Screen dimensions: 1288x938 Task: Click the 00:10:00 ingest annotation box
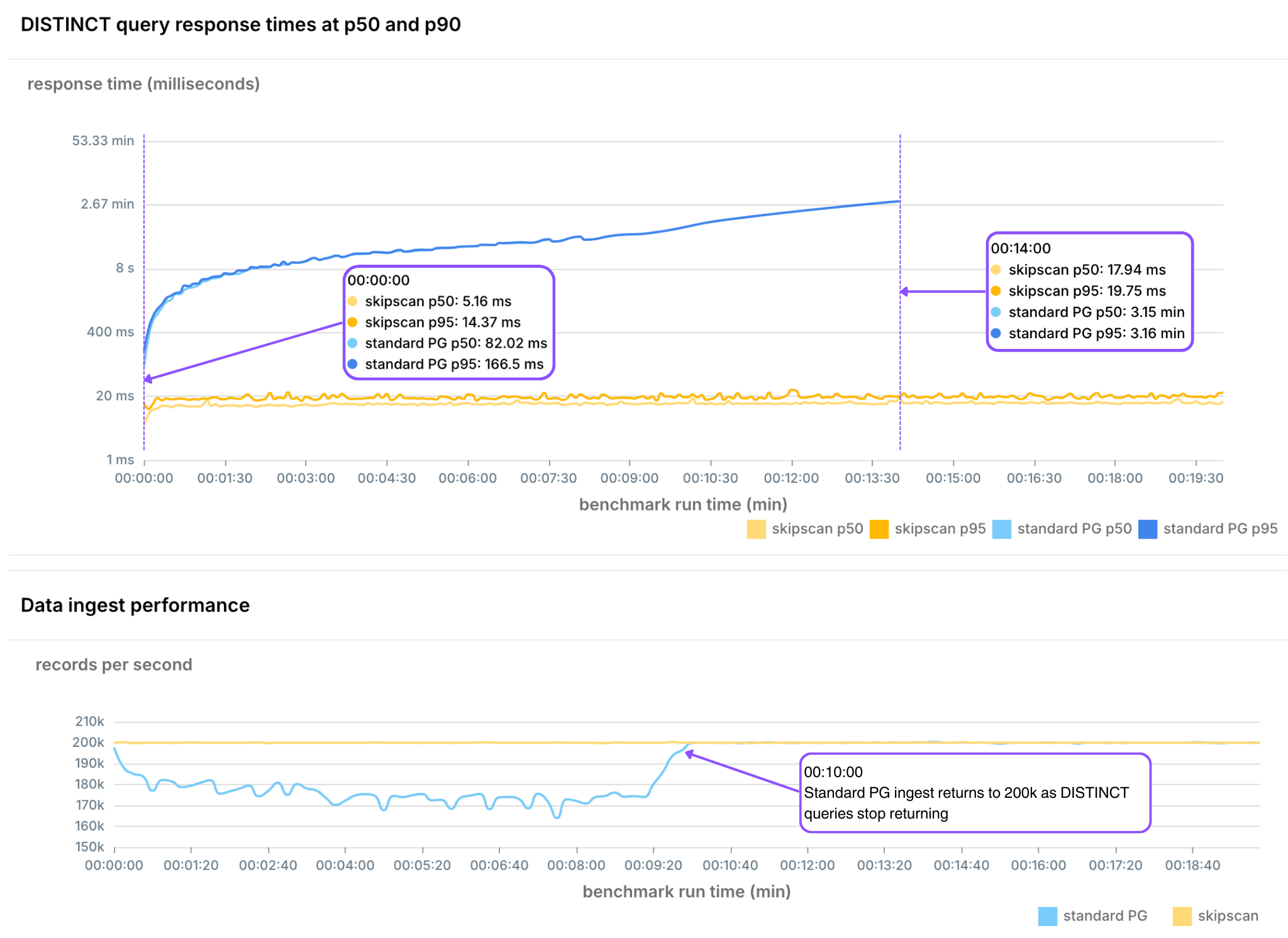tap(975, 793)
